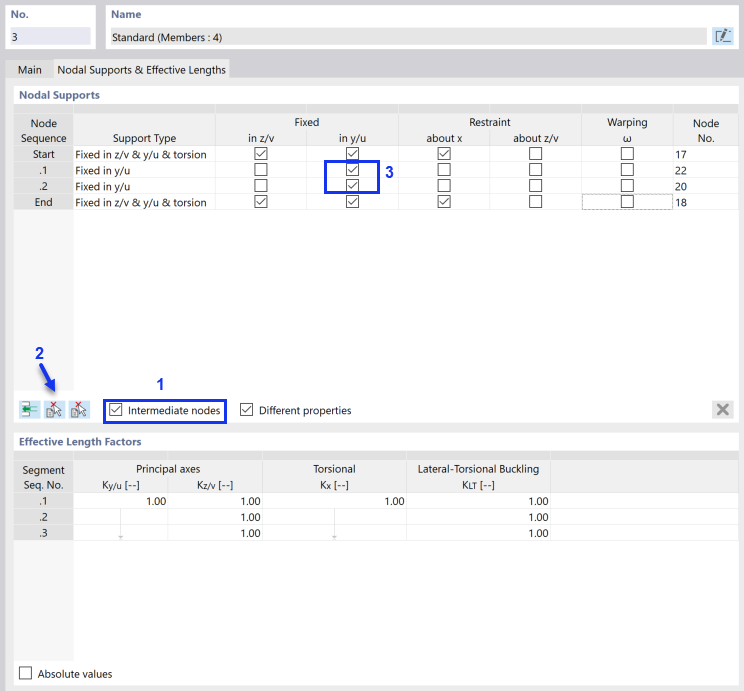Select the End row header

[44, 202]
